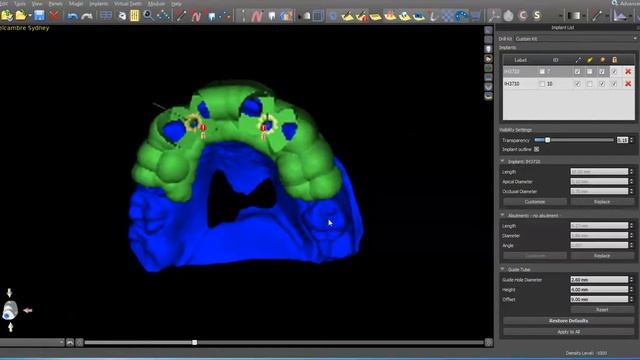Select the magnifier zoom tool
The height and width of the screenshot is (360, 640).
pos(149,16)
